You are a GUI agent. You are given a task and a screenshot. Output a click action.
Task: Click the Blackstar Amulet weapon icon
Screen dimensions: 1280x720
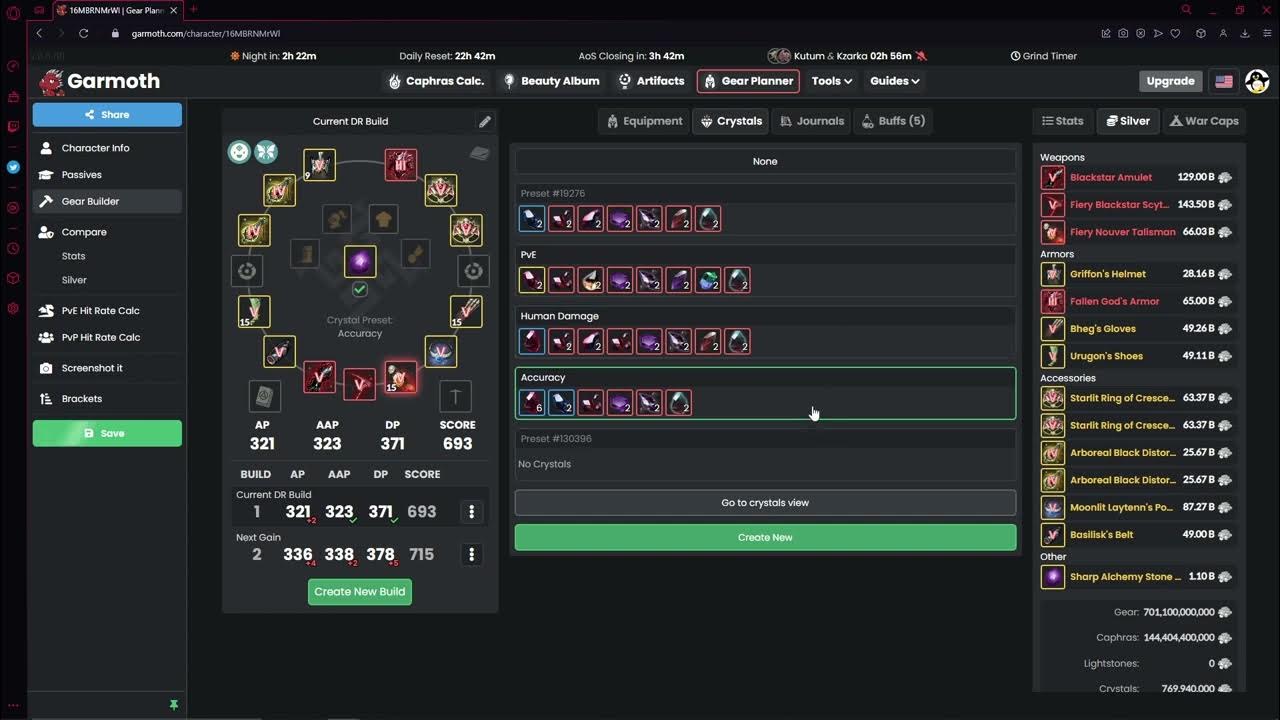click(1053, 177)
